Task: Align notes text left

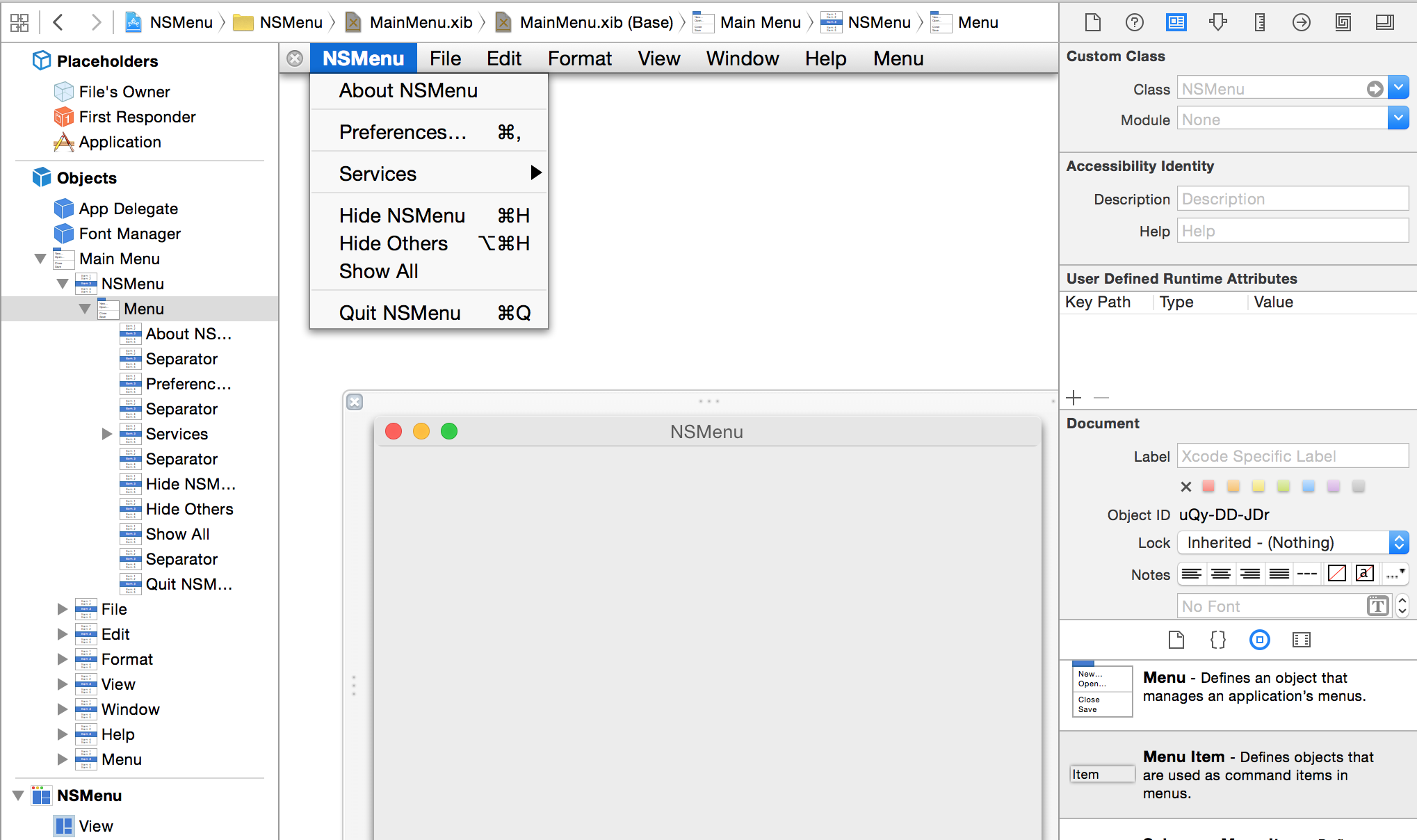Action: tap(1191, 574)
